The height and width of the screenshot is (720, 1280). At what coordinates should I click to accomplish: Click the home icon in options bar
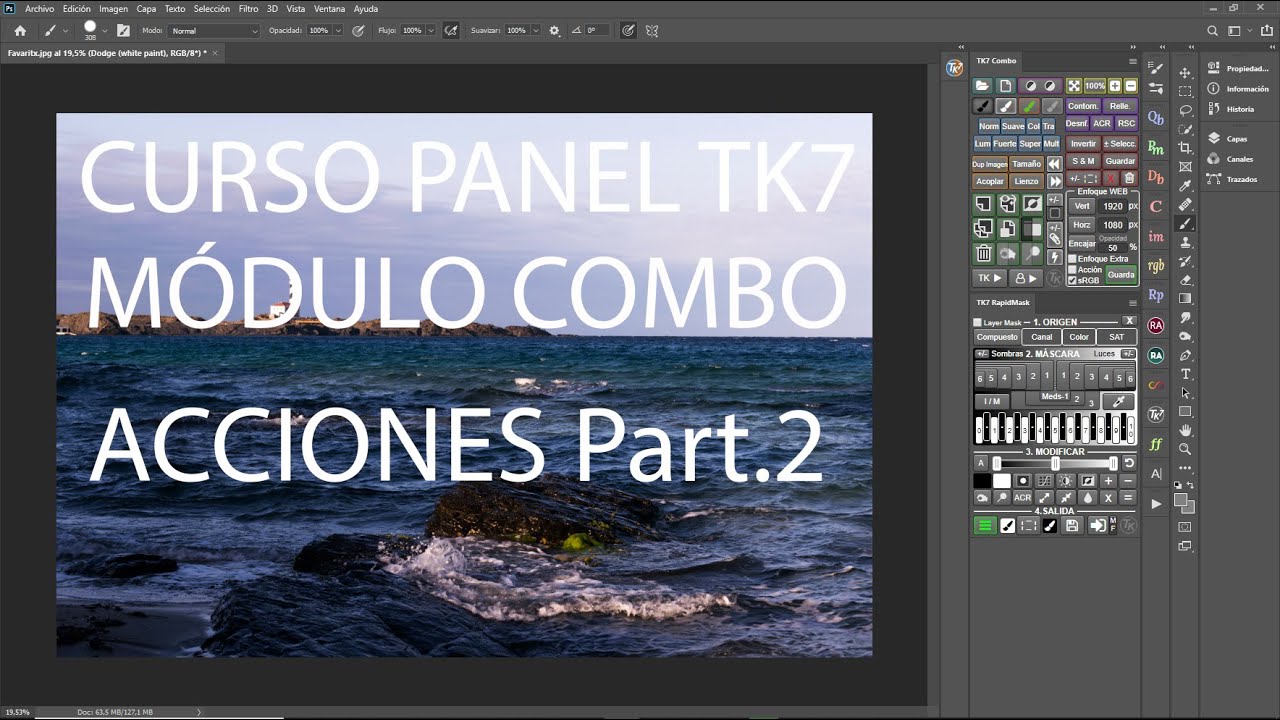point(19,31)
